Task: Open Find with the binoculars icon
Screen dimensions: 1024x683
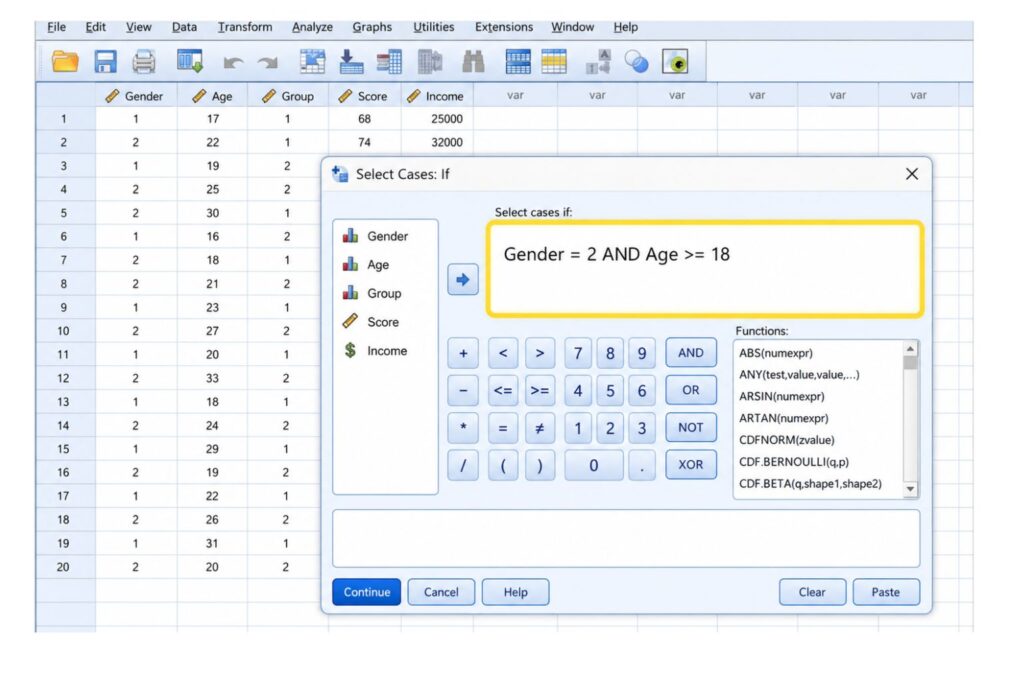Action: click(473, 62)
